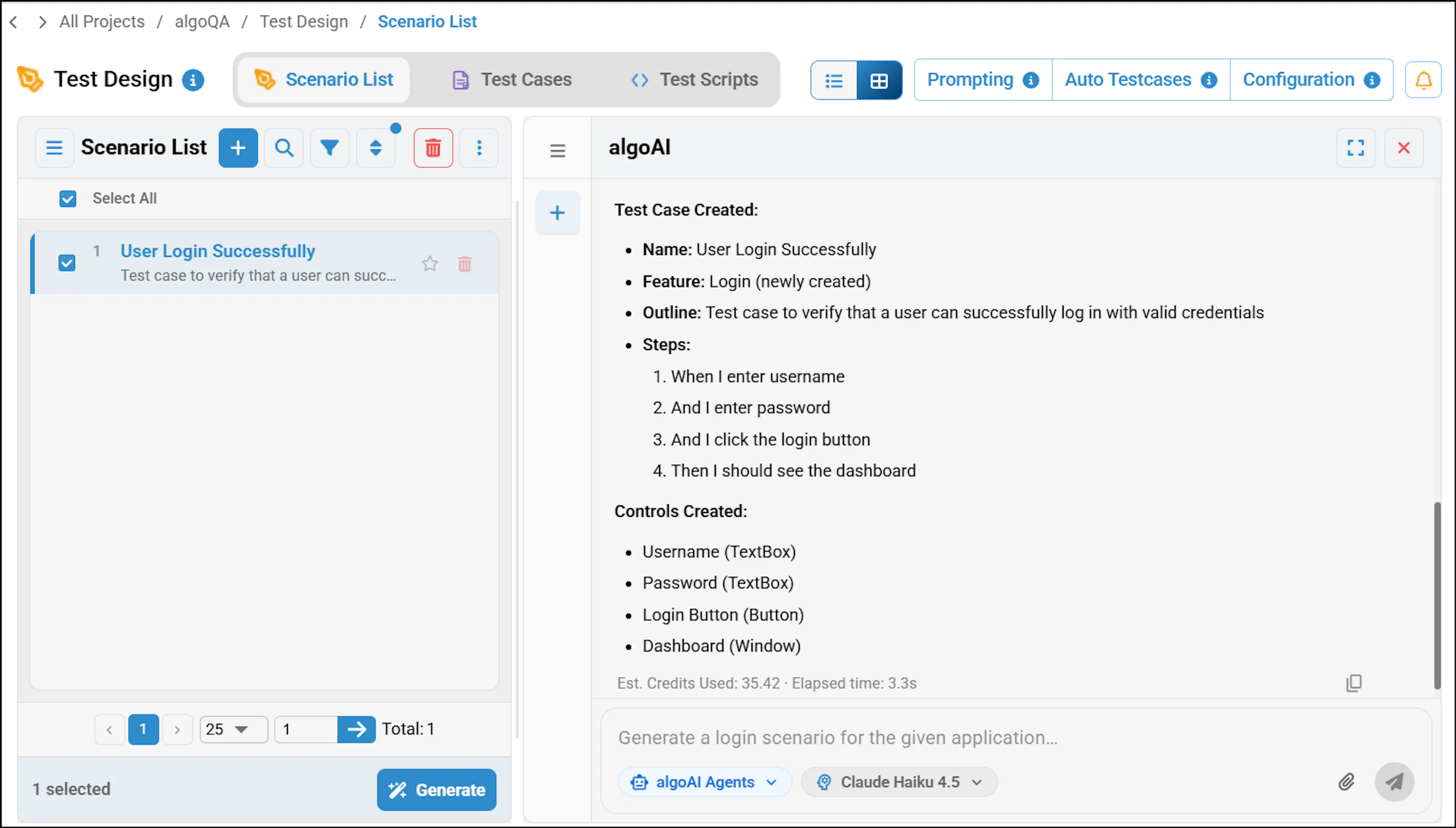
Task: Select the Scenario List tab
Action: (x=324, y=80)
